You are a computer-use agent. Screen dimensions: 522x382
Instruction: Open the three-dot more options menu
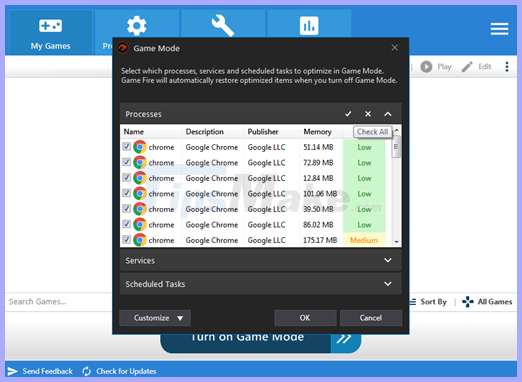(507, 67)
